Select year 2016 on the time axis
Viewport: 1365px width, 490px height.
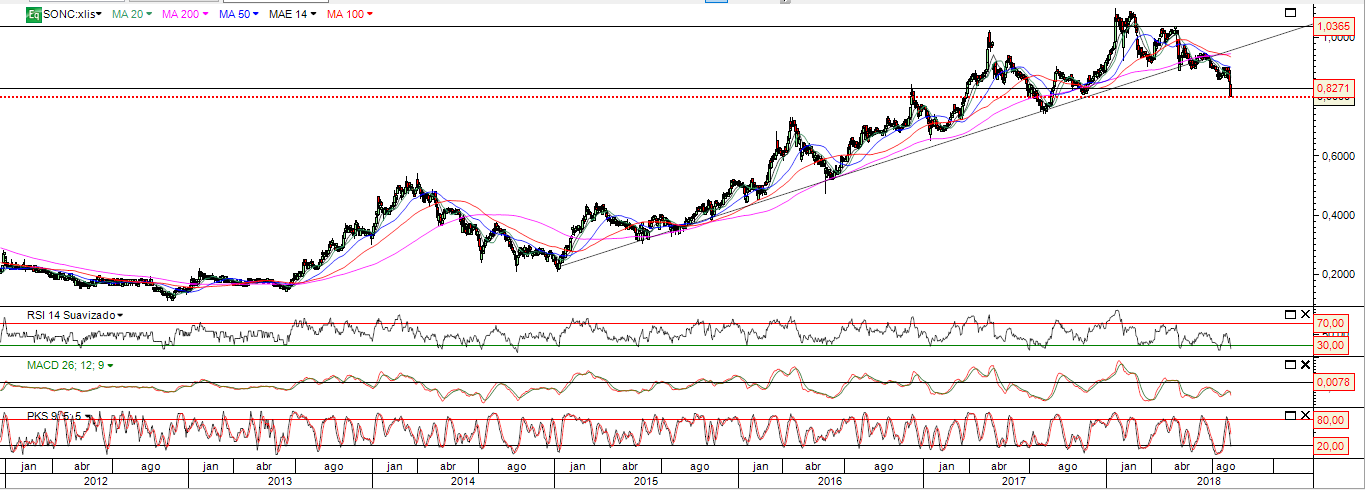tap(830, 481)
